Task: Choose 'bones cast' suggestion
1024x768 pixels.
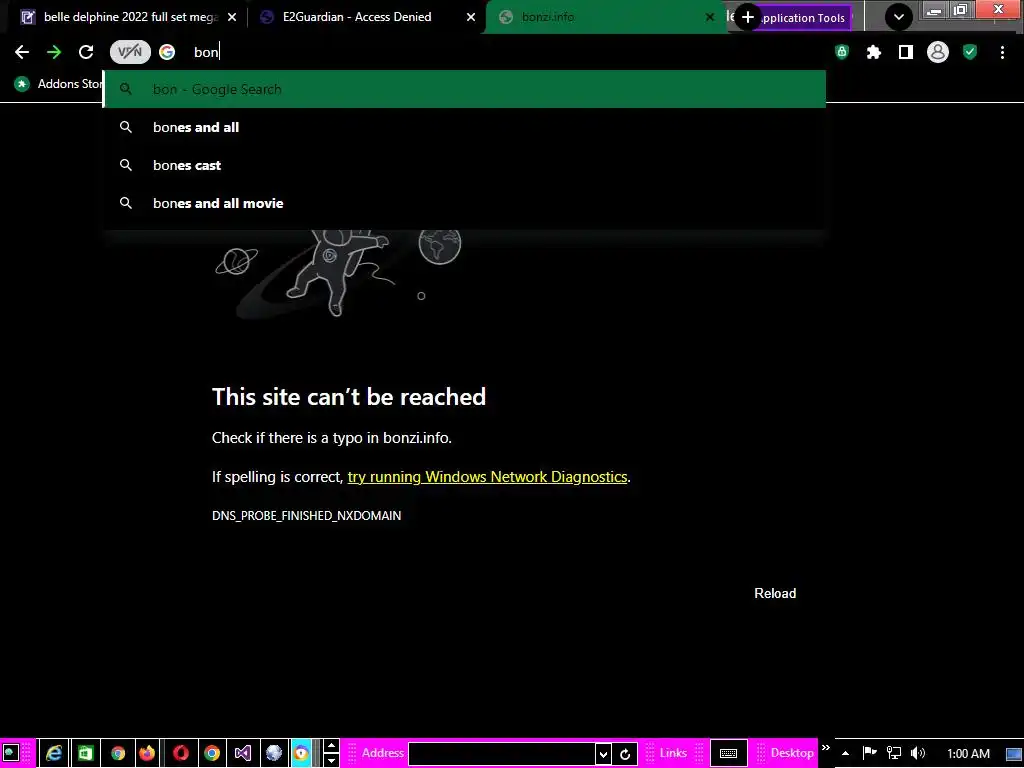Action: click(464, 165)
